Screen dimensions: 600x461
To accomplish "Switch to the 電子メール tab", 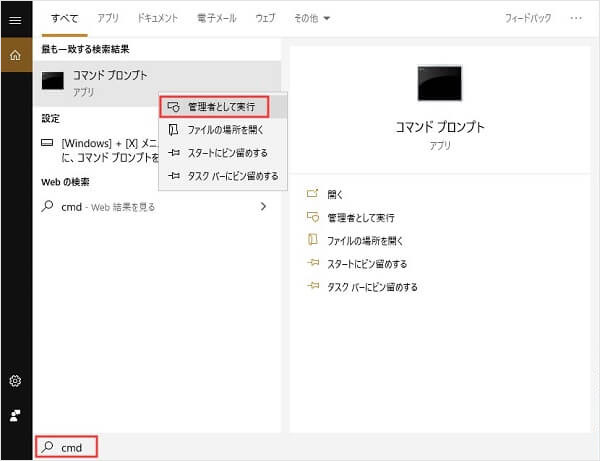I will tap(217, 18).
